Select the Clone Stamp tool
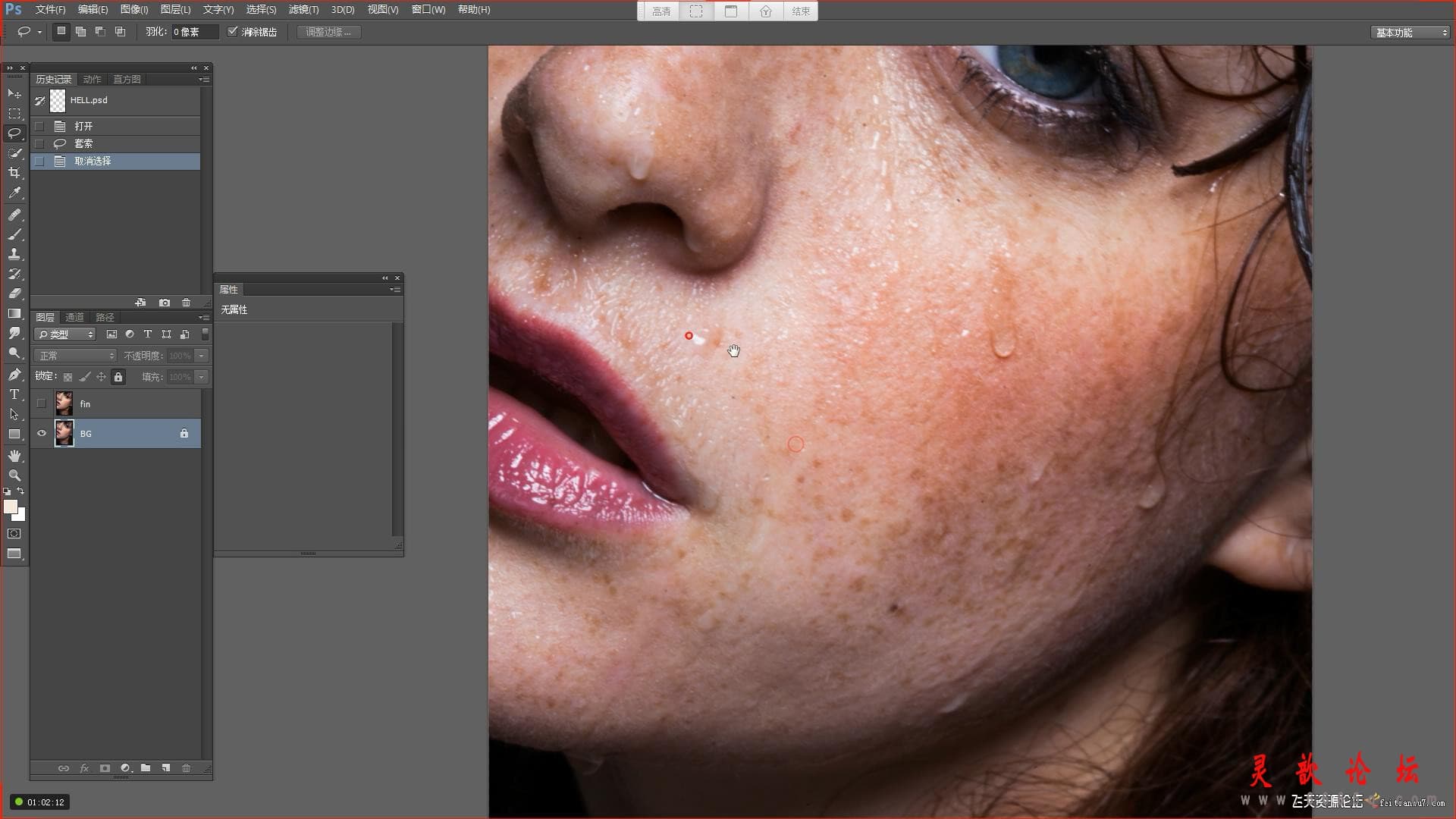Viewport: 1456px width, 819px height. click(x=14, y=254)
